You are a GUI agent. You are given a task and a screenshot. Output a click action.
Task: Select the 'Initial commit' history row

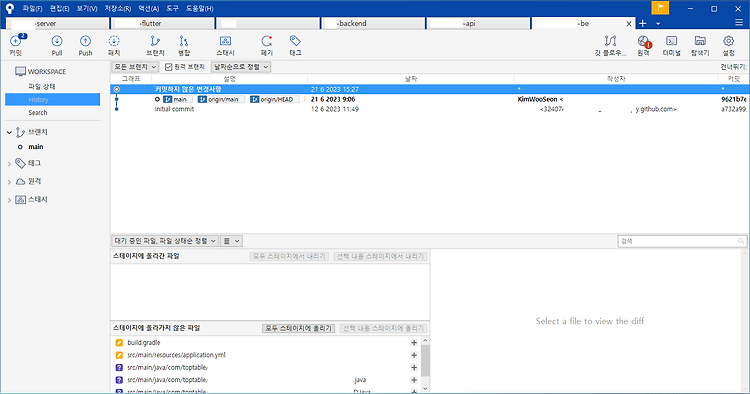430,109
